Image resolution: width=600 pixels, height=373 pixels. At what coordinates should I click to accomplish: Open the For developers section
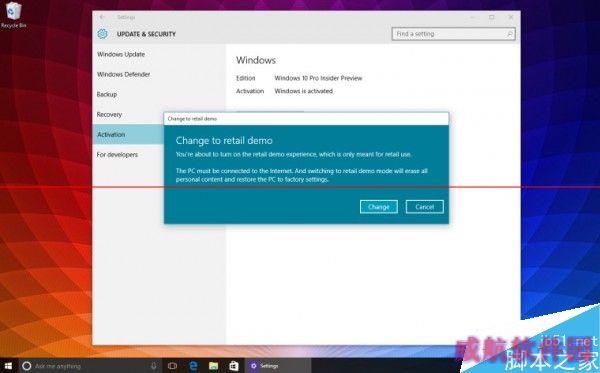click(117, 155)
